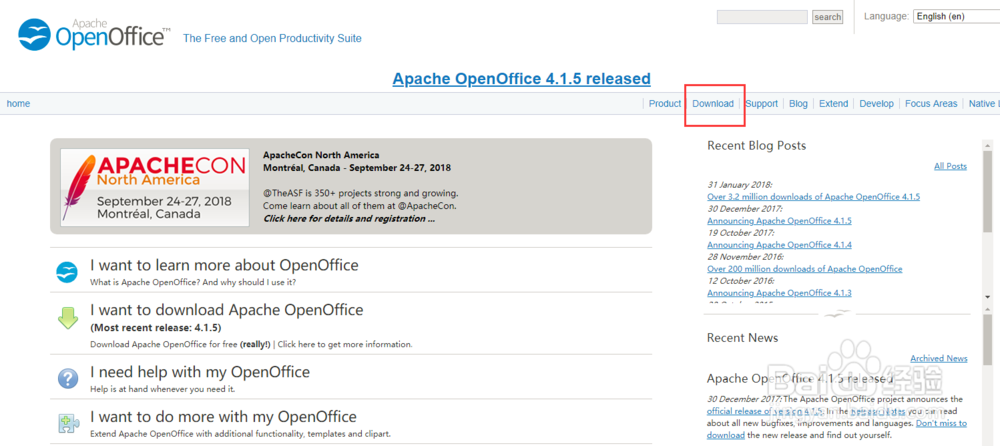Image resolution: width=1000 pixels, height=446 pixels.
Task: Open the Download navigation menu item
Action: pos(713,104)
